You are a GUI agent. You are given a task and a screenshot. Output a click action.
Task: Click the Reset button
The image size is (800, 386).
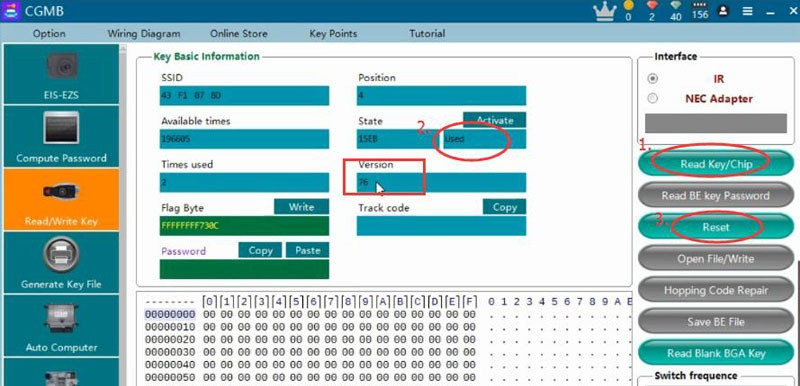tap(716, 227)
